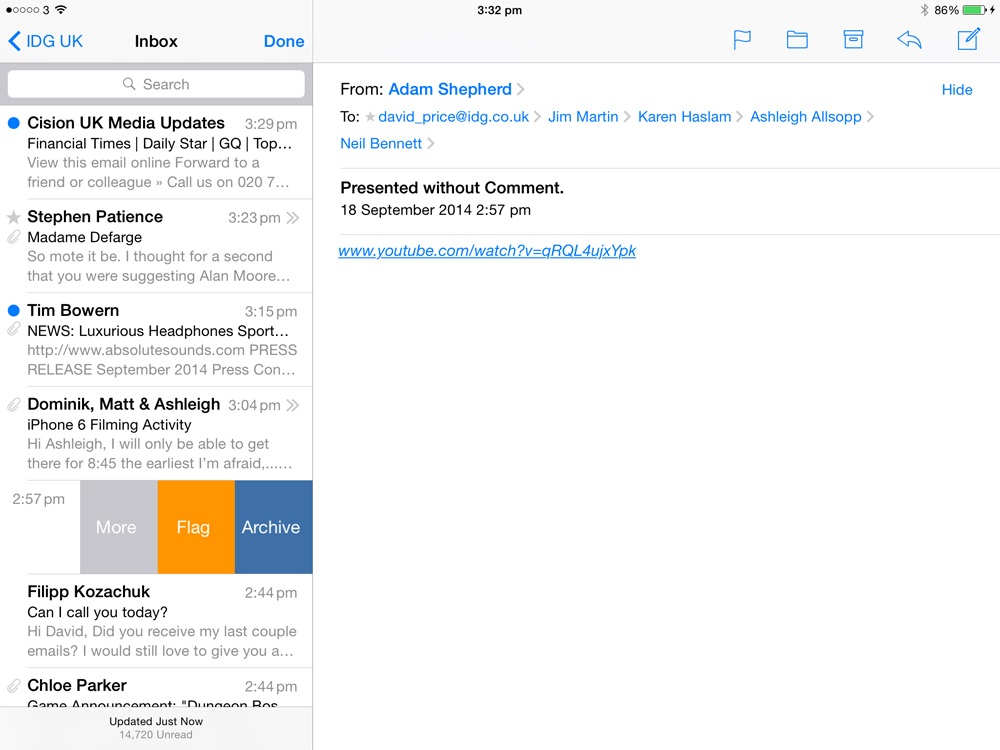Viewport: 1000px width, 750px height.
Task: Open Cision UK Media Updates email
Action: click(x=156, y=152)
